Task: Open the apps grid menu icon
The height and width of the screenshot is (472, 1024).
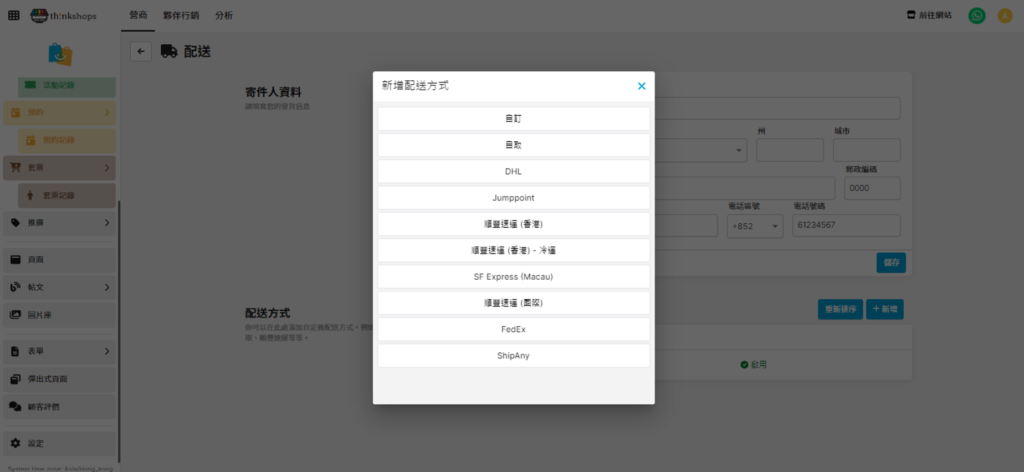Action: [x=13, y=16]
